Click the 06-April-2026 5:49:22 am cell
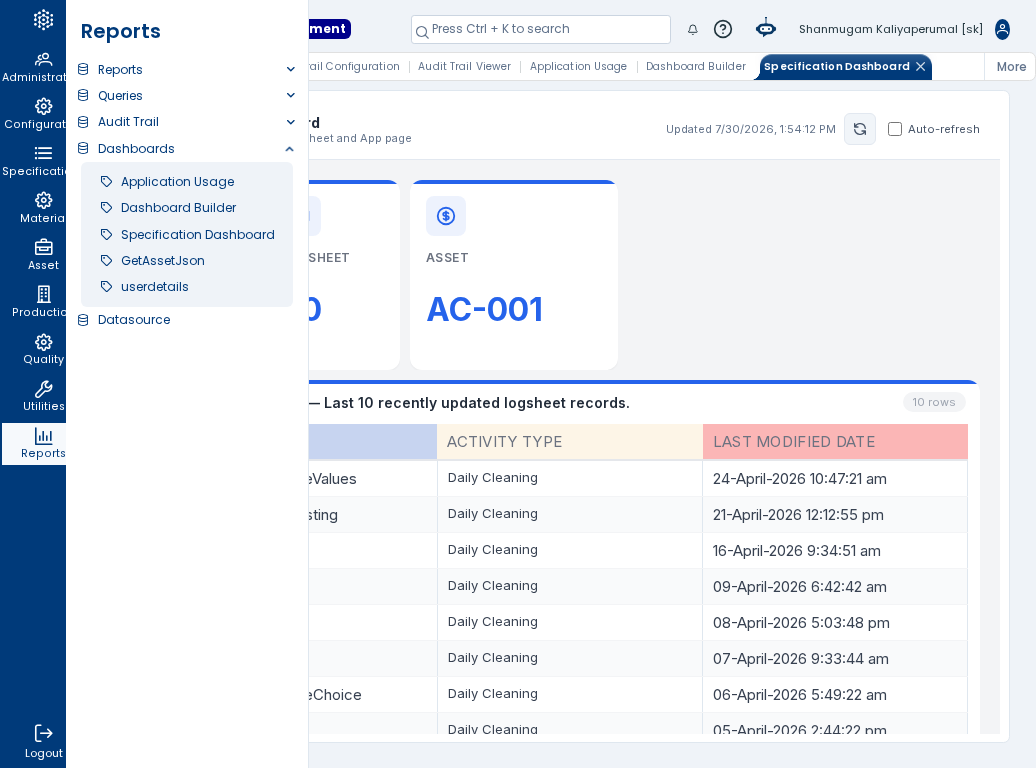This screenshot has width=1036, height=768. click(835, 695)
